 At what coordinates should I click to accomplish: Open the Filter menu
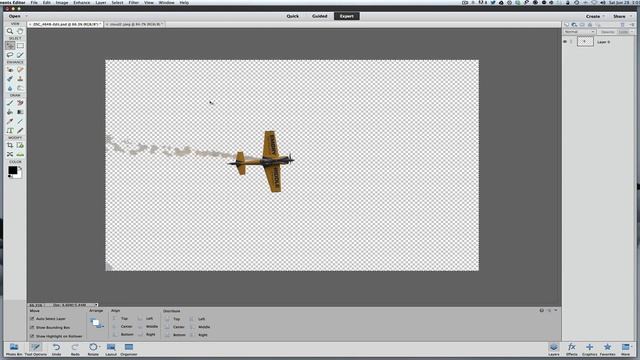pos(133,2)
